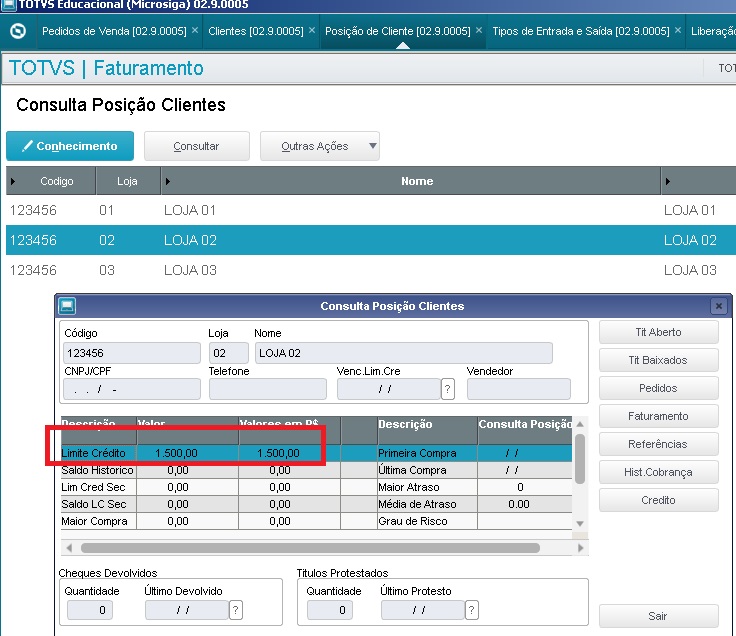Viewport: 736px width, 636px height.
Task: Click the Última Compra cell
Action: pyautogui.click(x=427, y=470)
